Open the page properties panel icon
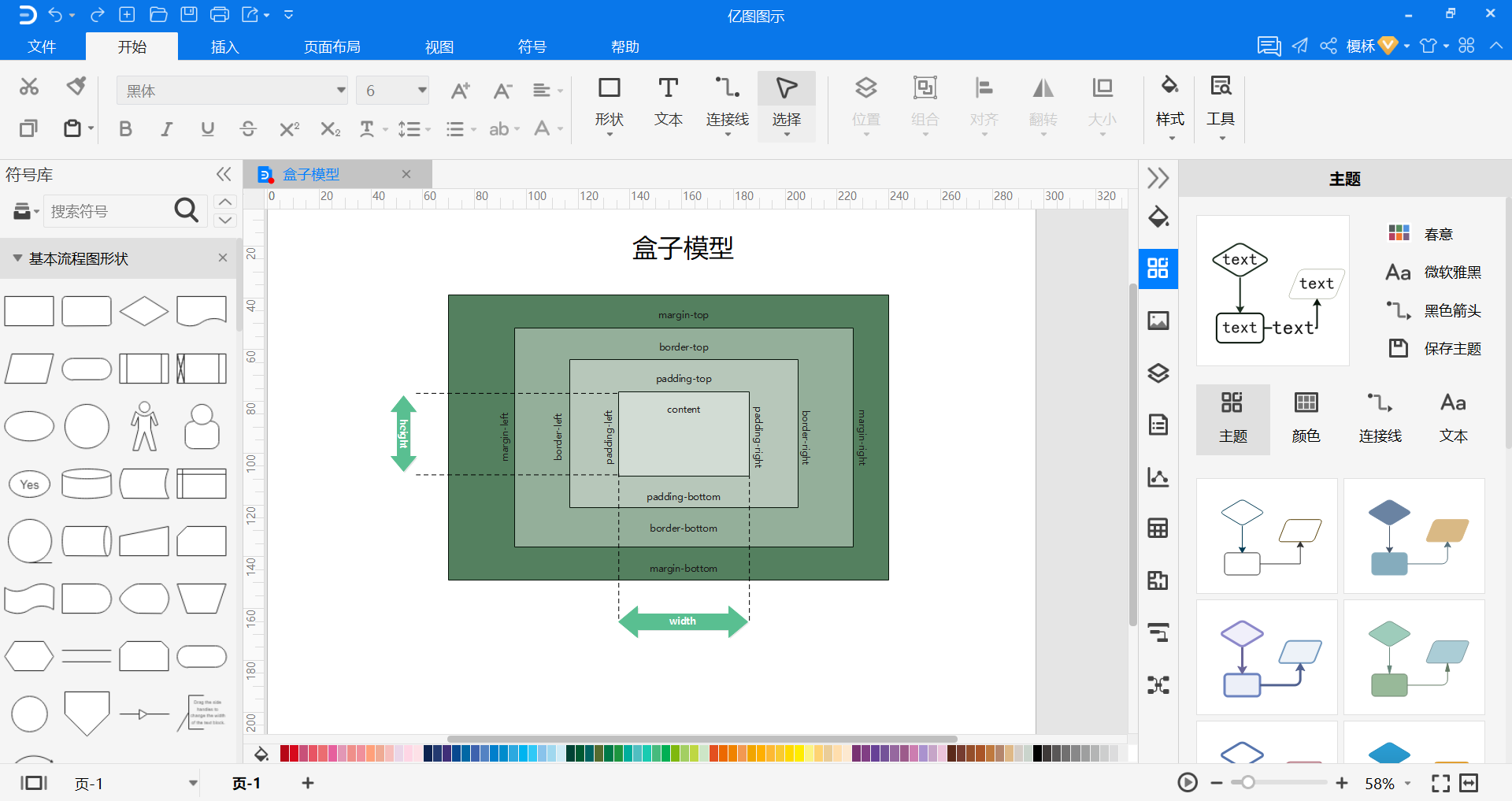 tap(1158, 425)
